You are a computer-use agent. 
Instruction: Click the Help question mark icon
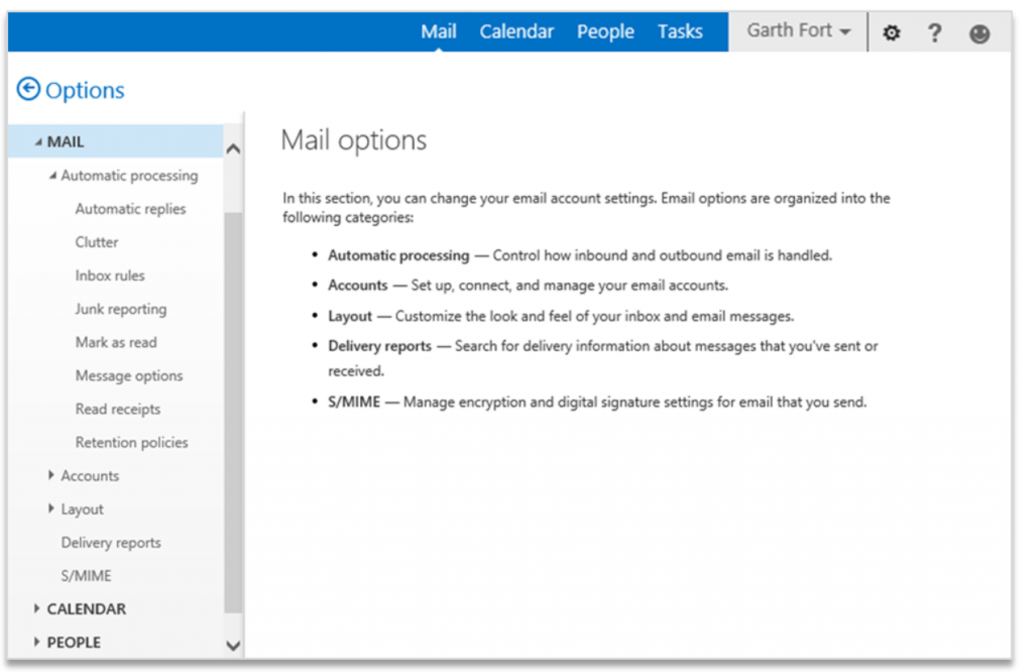pos(934,32)
